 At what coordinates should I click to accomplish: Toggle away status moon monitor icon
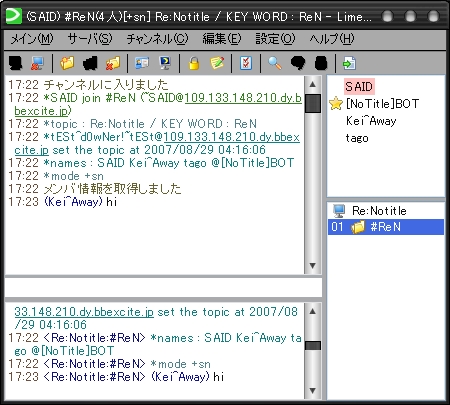click(x=165, y=63)
